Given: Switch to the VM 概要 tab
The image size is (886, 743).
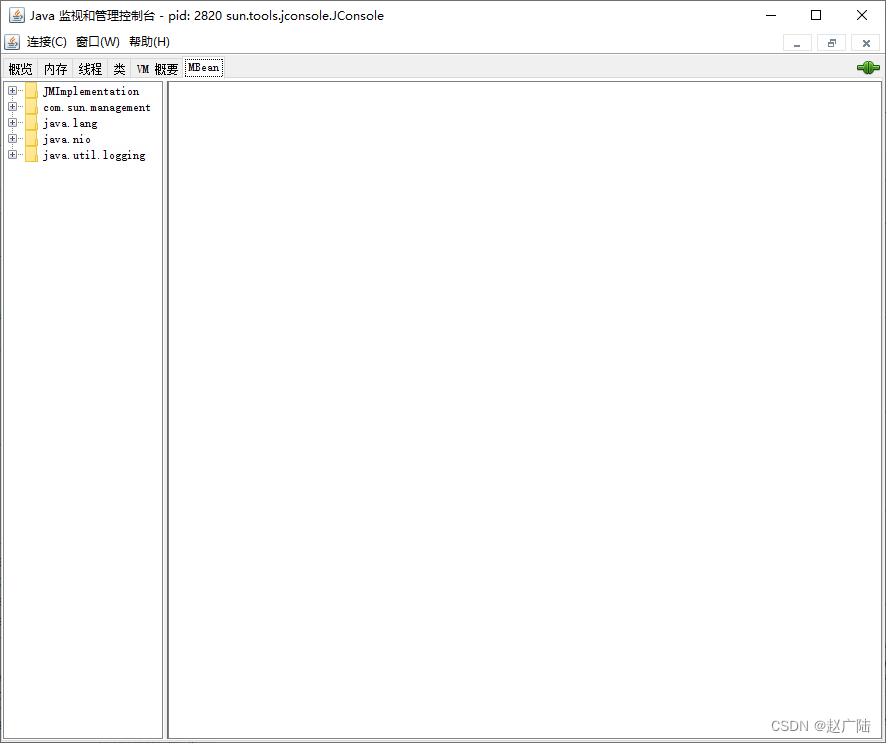Looking at the screenshot, I should [157, 68].
